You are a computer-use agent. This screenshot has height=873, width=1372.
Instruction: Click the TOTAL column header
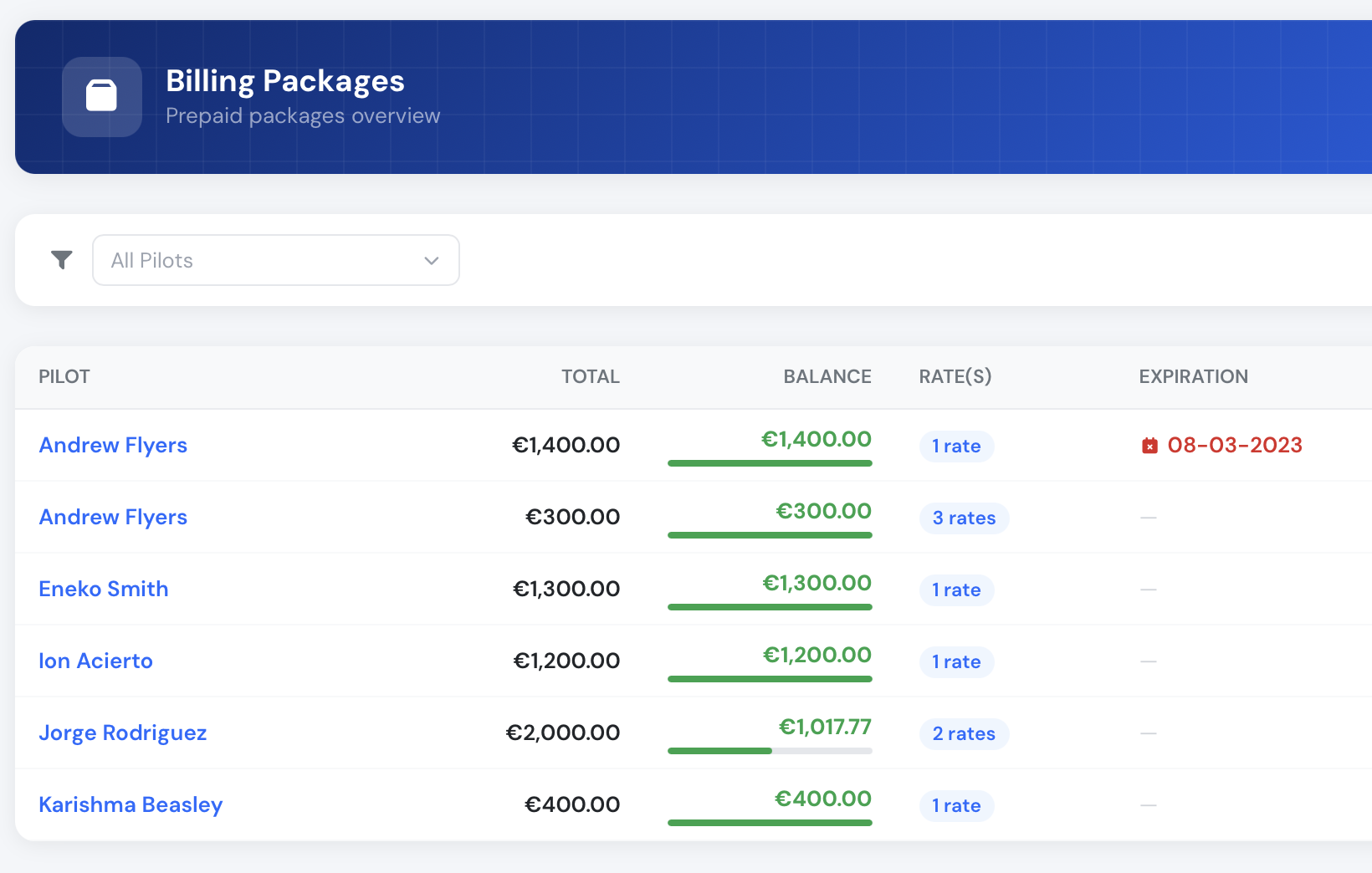click(591, 376)
